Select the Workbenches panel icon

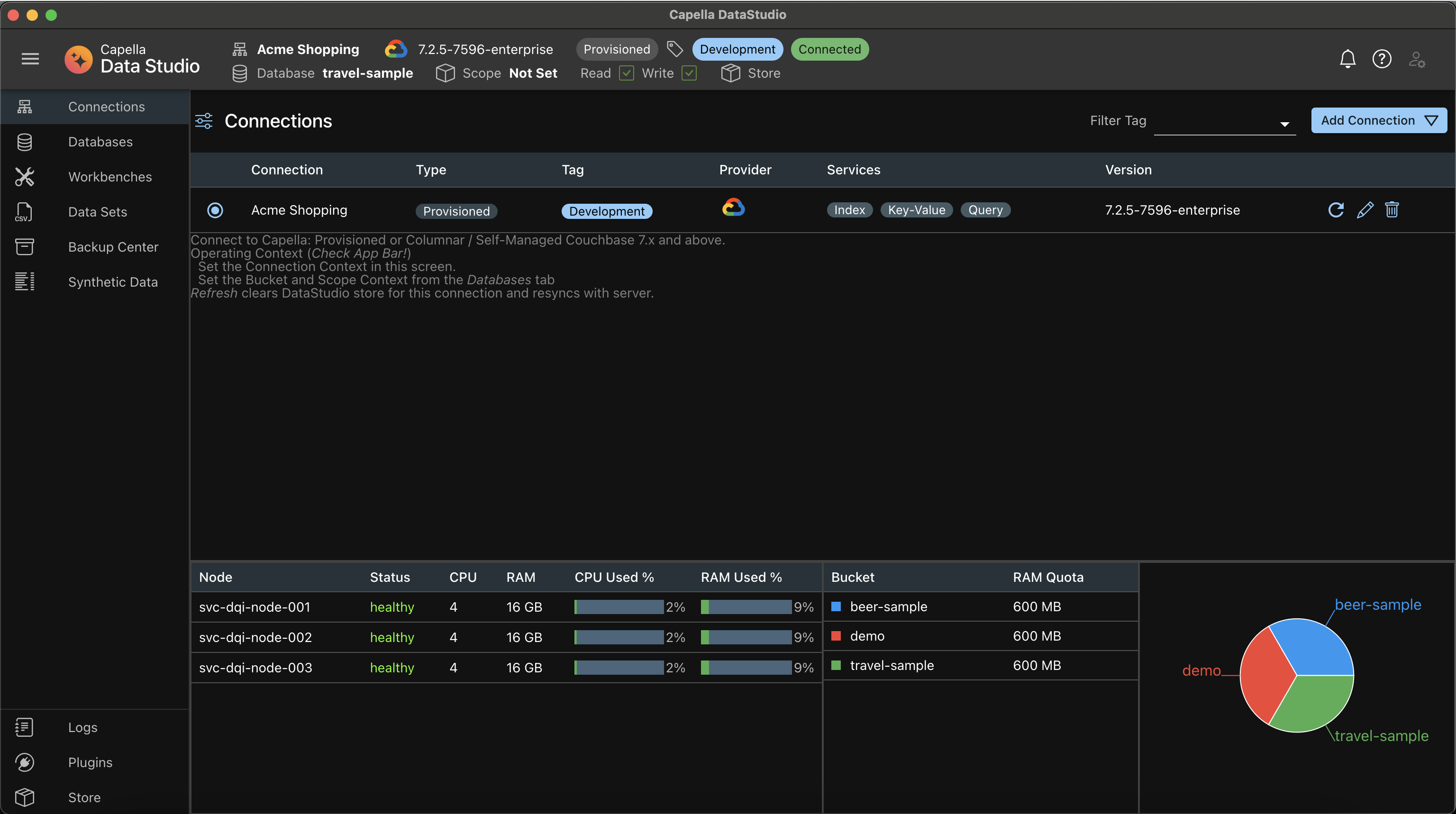pyautogui.click(x=24, y=176)
